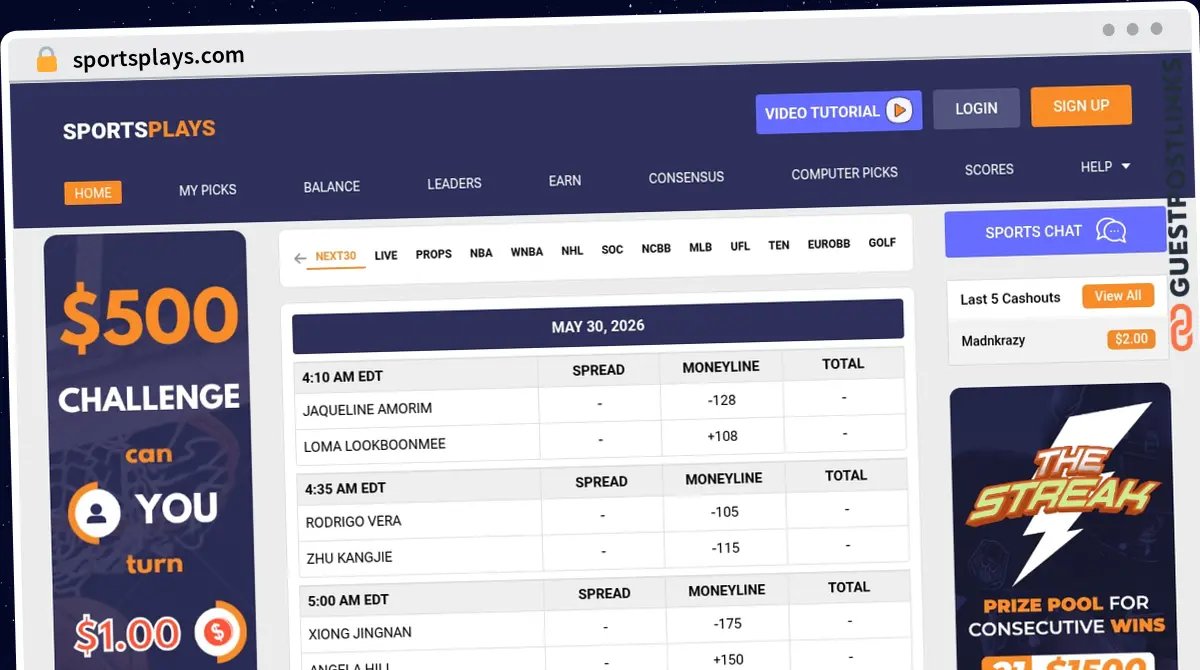Select the WNBA tab
The image size is (1200, 670).
[527, 252]
